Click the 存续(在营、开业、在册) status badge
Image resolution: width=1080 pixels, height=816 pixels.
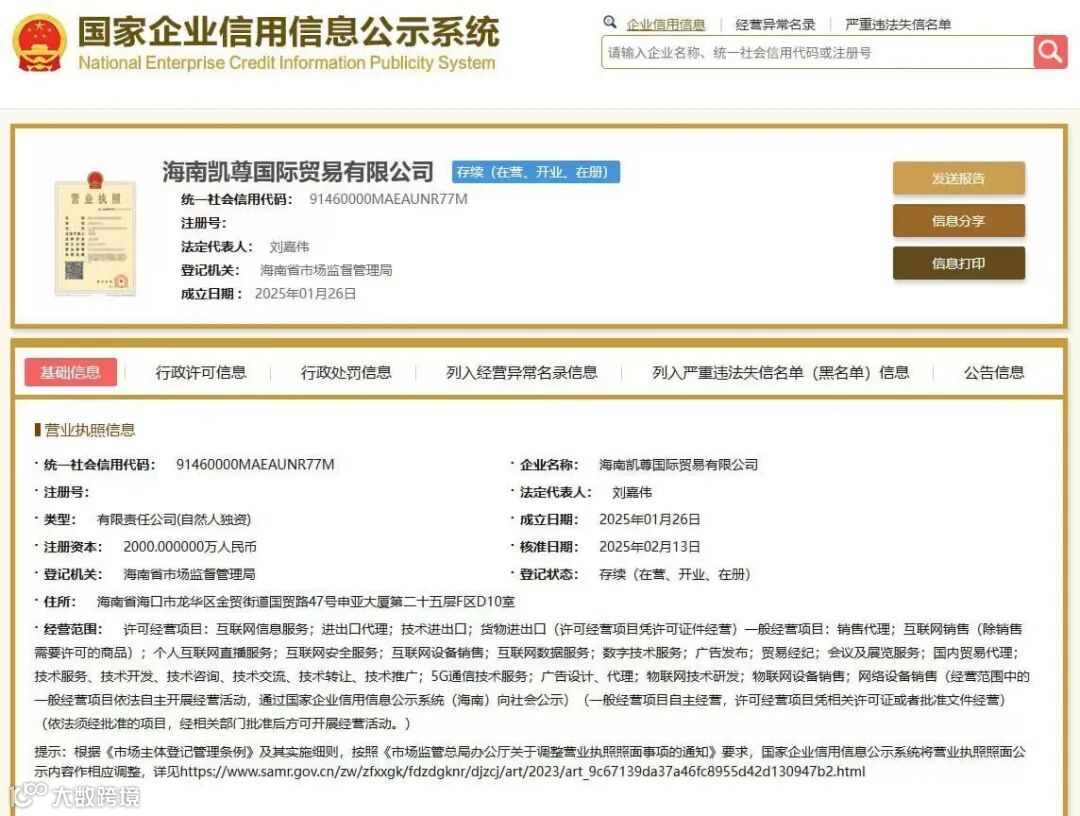(536, 171)
